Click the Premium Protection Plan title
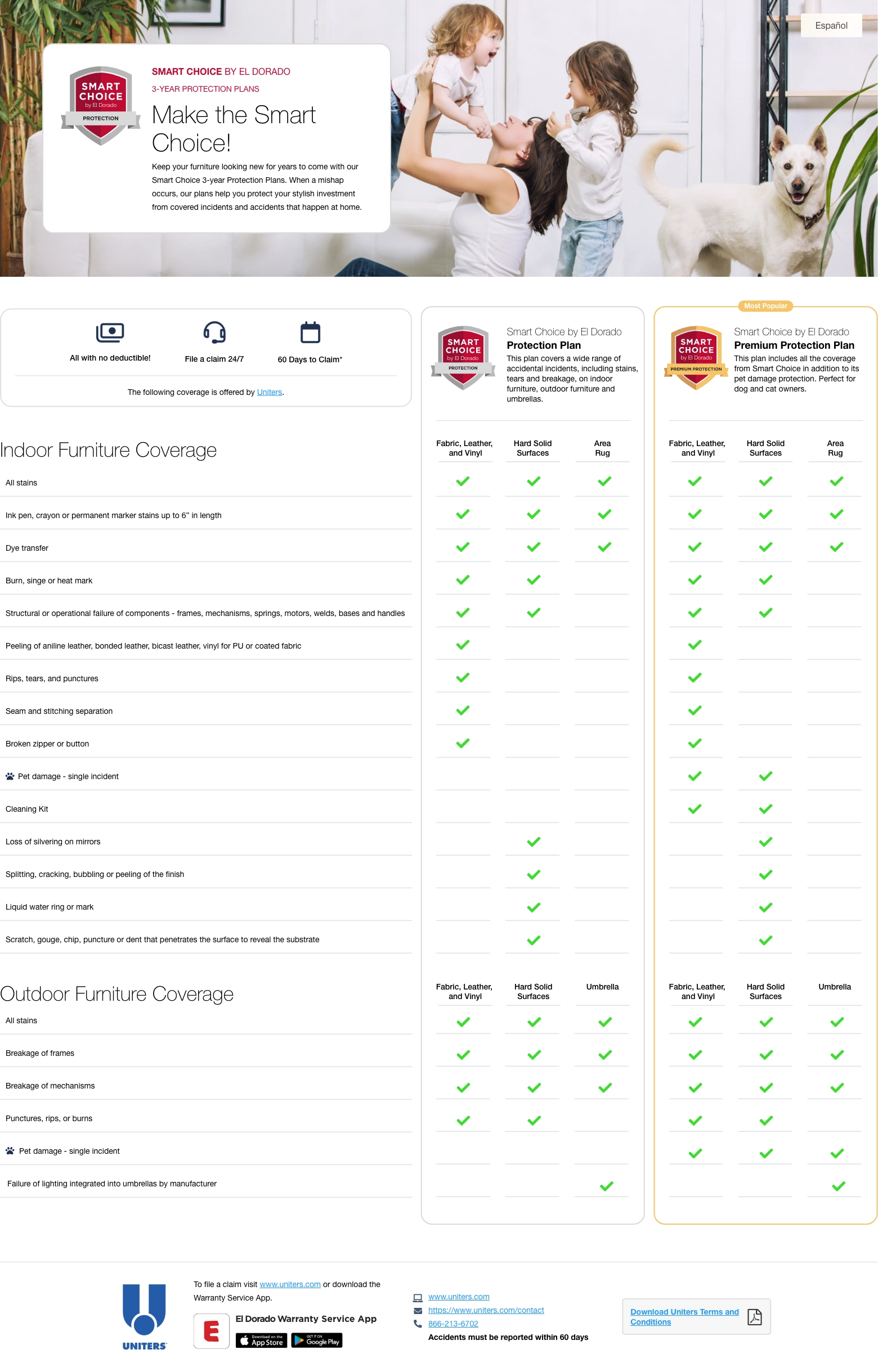 click(794, 345)
